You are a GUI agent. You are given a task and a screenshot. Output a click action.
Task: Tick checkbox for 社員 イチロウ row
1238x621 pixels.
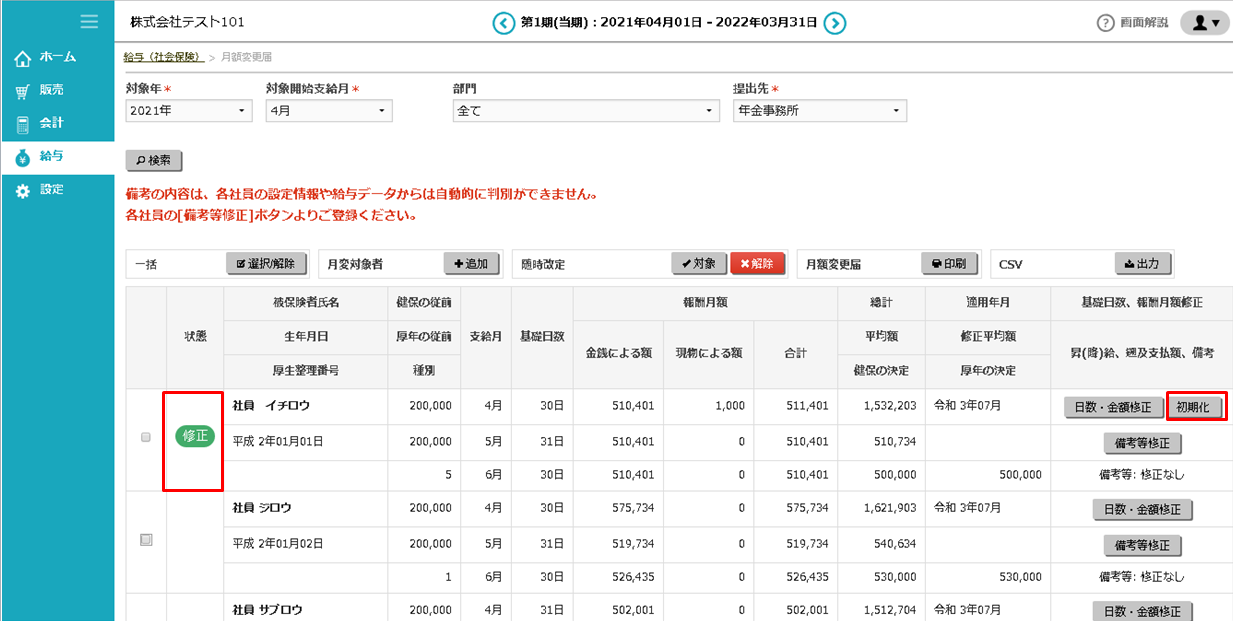pos(146,437)
